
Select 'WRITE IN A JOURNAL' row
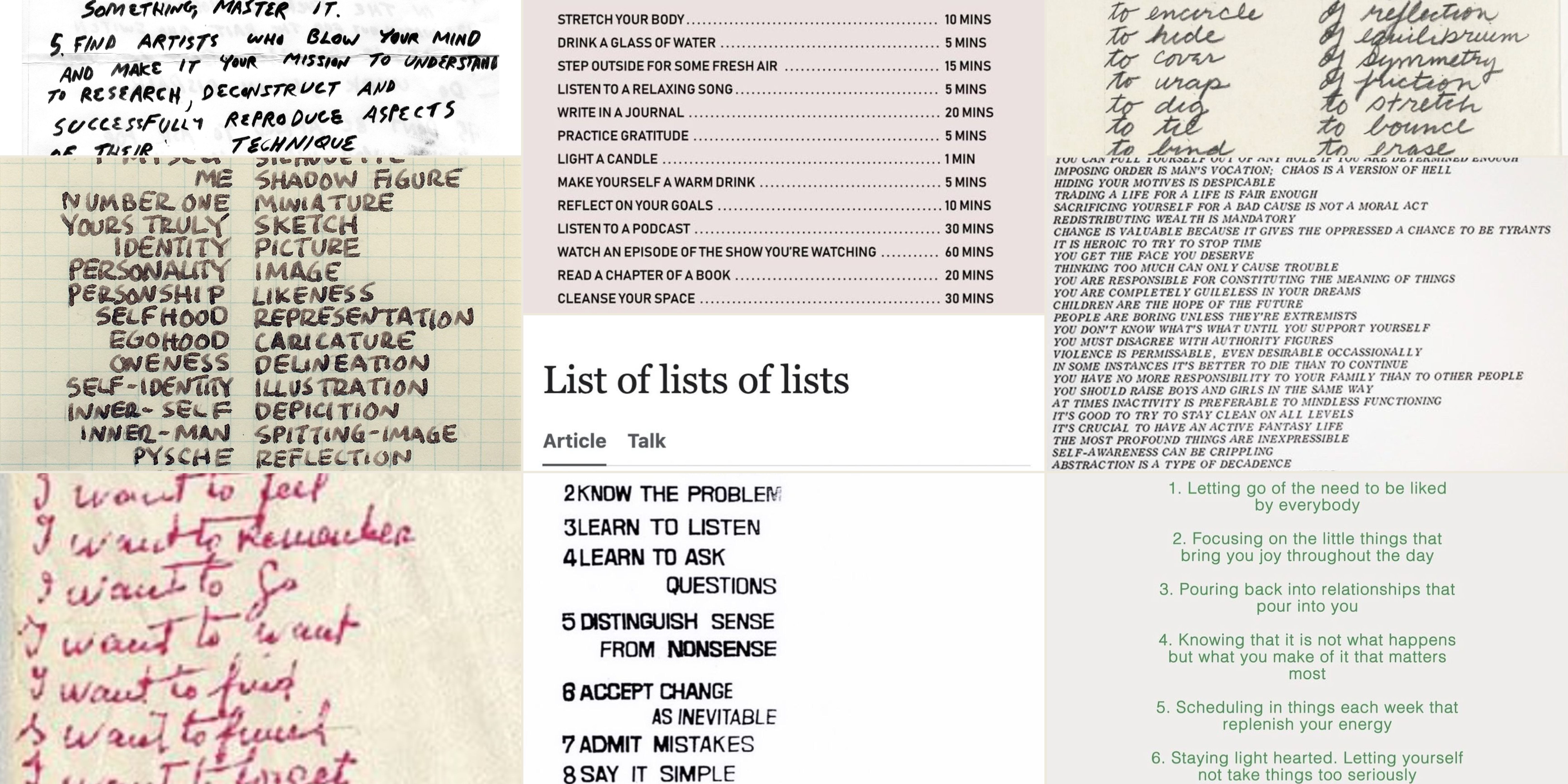[775, 113]
